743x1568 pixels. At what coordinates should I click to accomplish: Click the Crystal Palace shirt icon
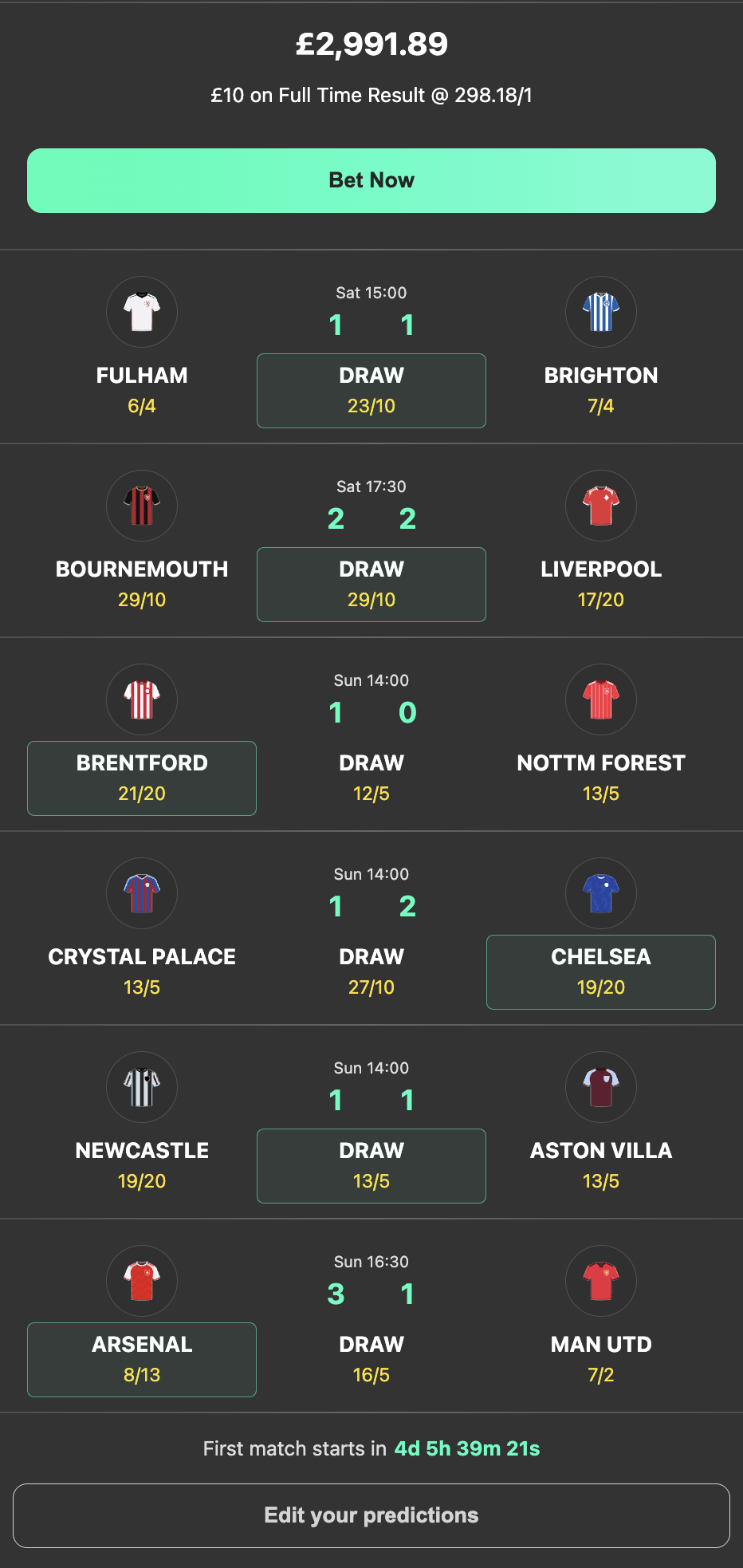pyautogui.click(x=142, y=893)
